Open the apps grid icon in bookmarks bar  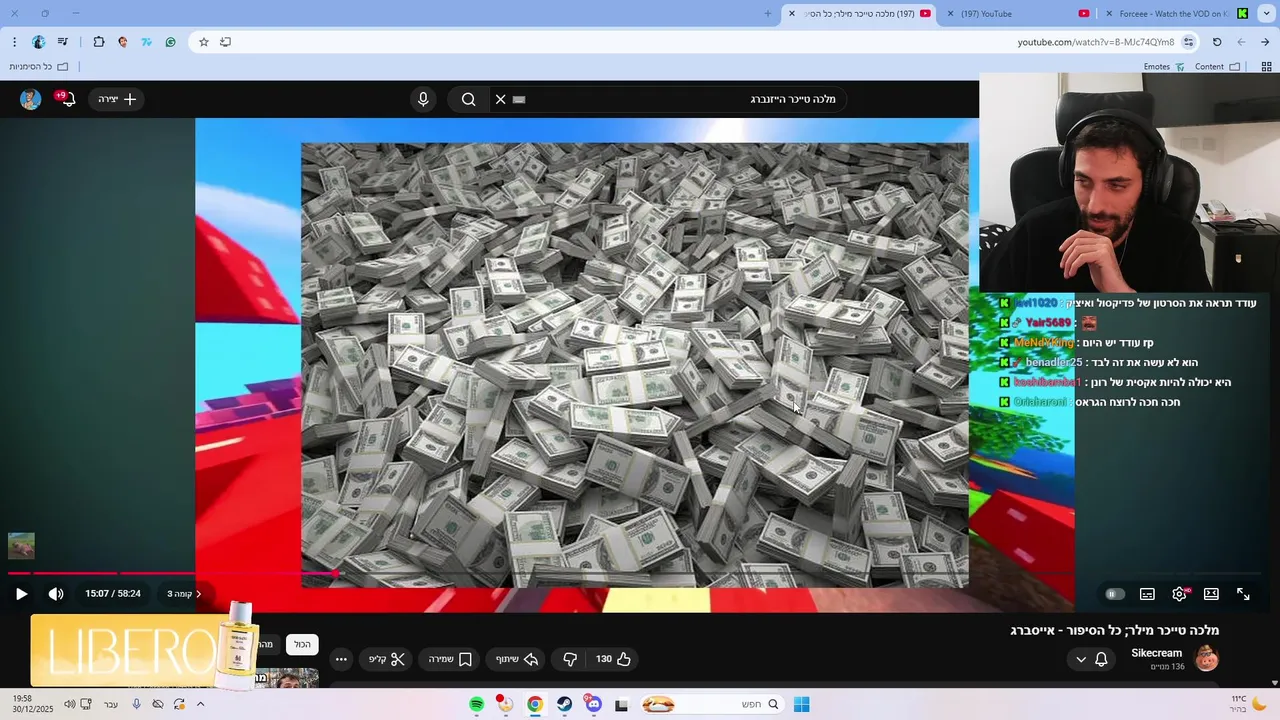[1266, 67]
